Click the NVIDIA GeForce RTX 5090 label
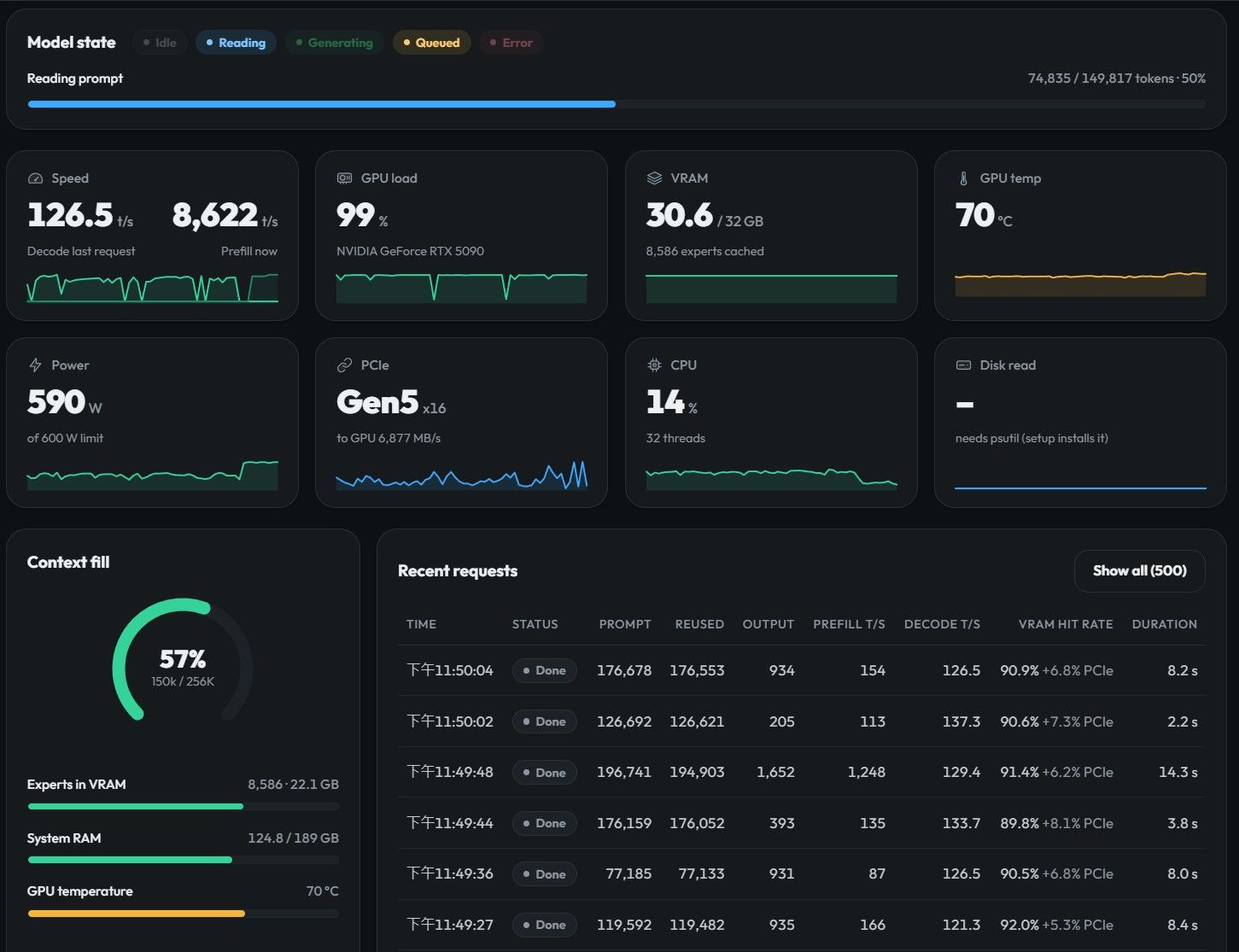1239x952 pixels. 410,251
